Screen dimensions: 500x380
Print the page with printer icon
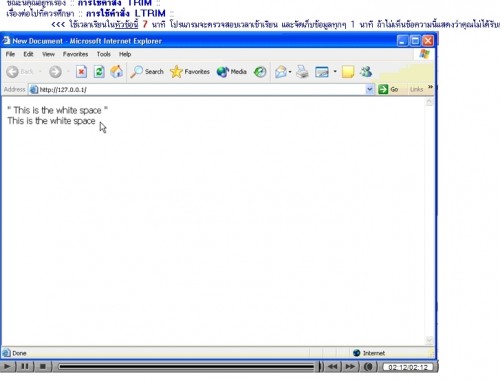(x=302, y=72)
